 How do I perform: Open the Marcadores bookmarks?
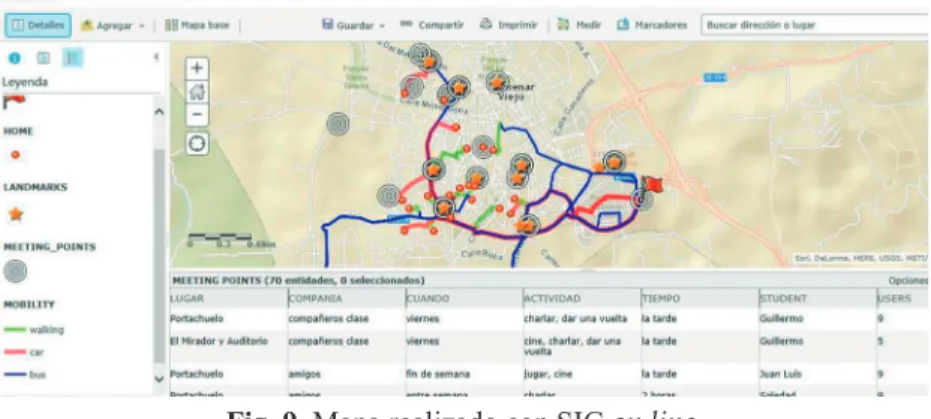pos(652,26)
